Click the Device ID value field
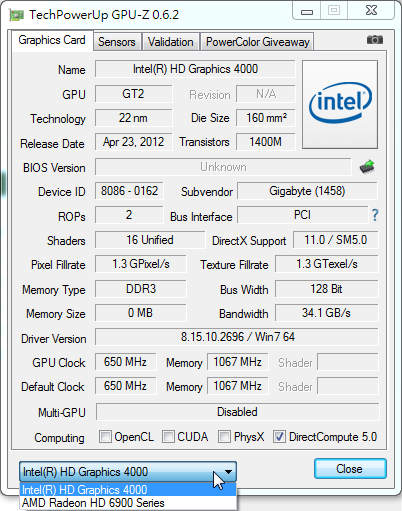Screen dimensions: 402x511 (129, 191)
